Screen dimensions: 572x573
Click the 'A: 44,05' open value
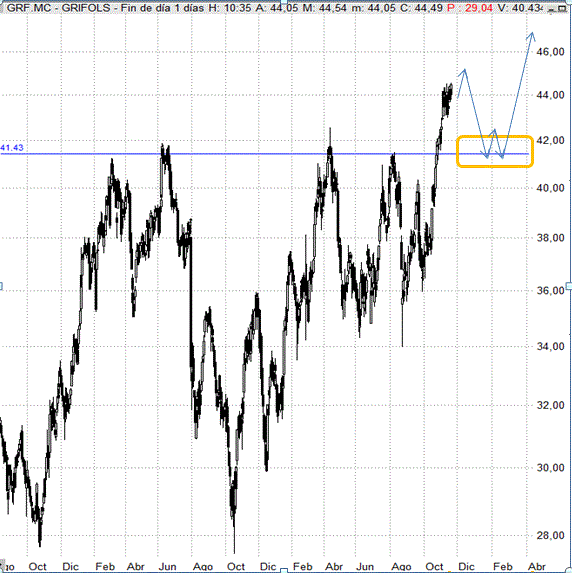click(x=277, y=8)
